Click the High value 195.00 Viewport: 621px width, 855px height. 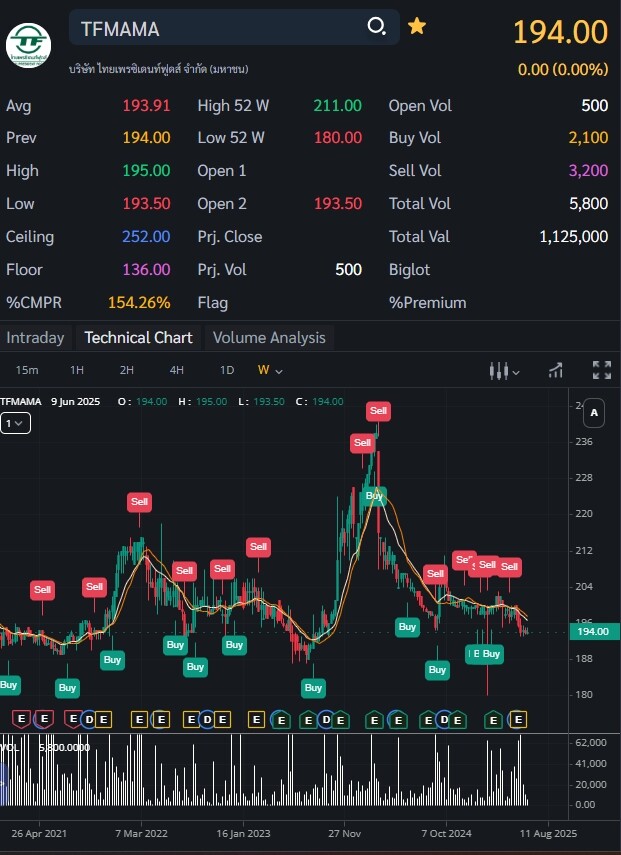pyautogui.click(x=146, y=171)
